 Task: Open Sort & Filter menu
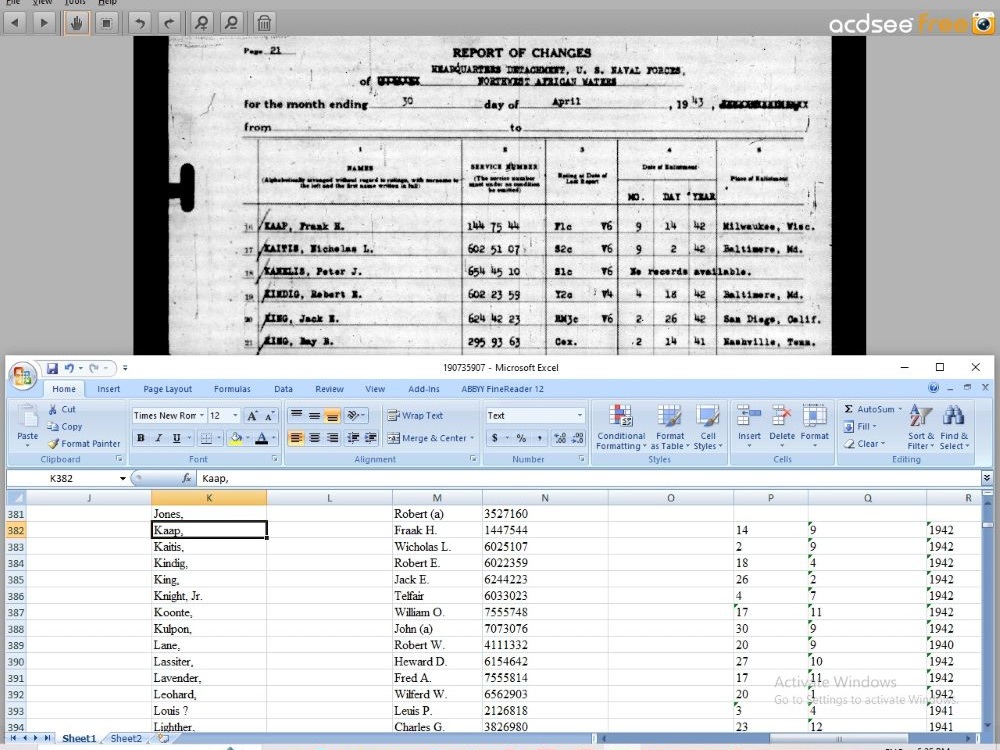(x=920, y=427)
